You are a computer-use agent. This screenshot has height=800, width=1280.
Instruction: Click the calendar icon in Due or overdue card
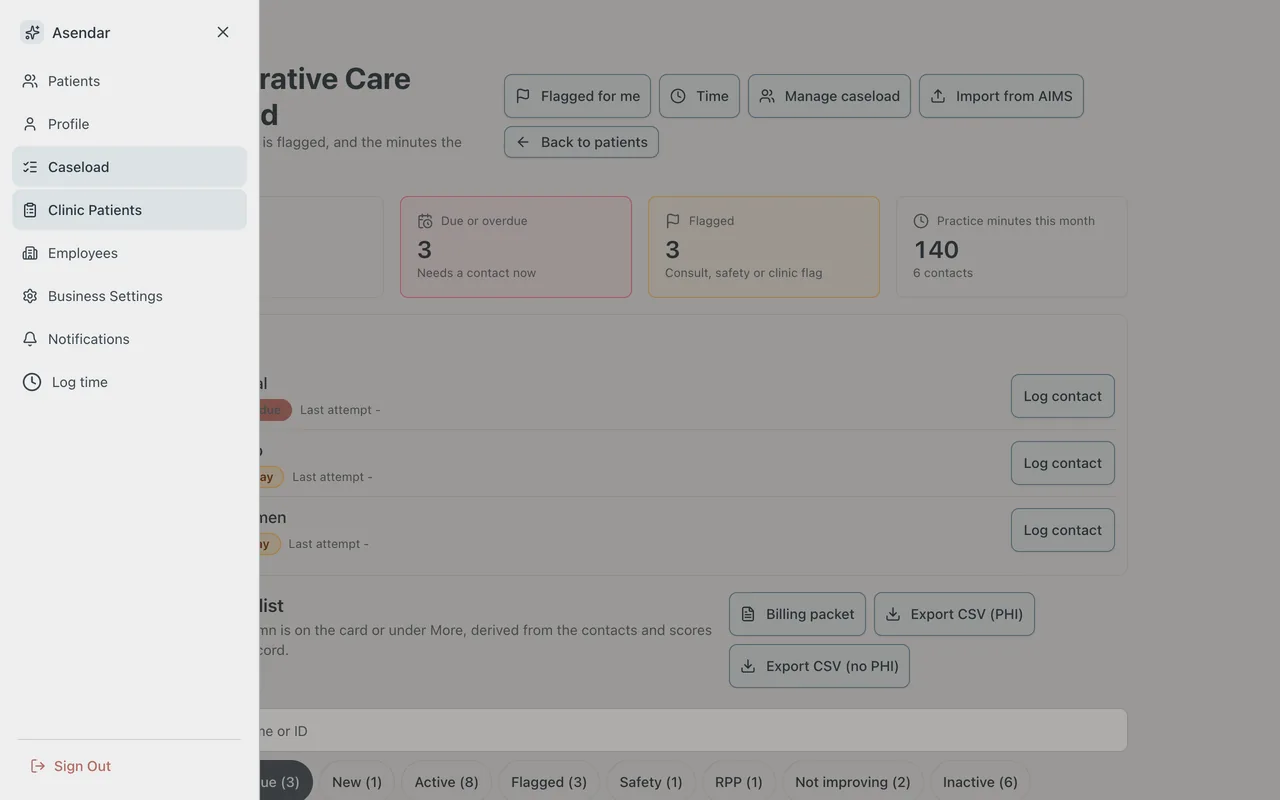425,221
